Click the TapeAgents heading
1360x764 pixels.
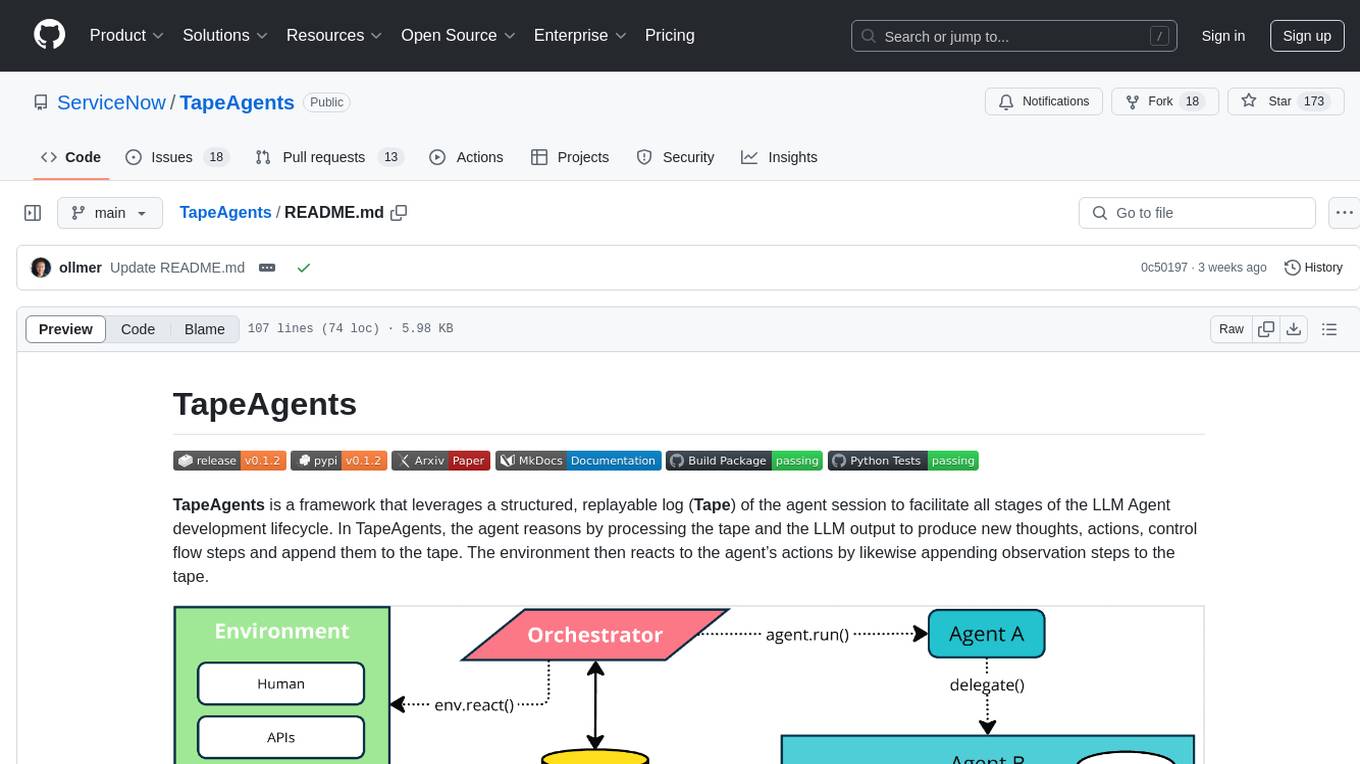pos(265,404)
